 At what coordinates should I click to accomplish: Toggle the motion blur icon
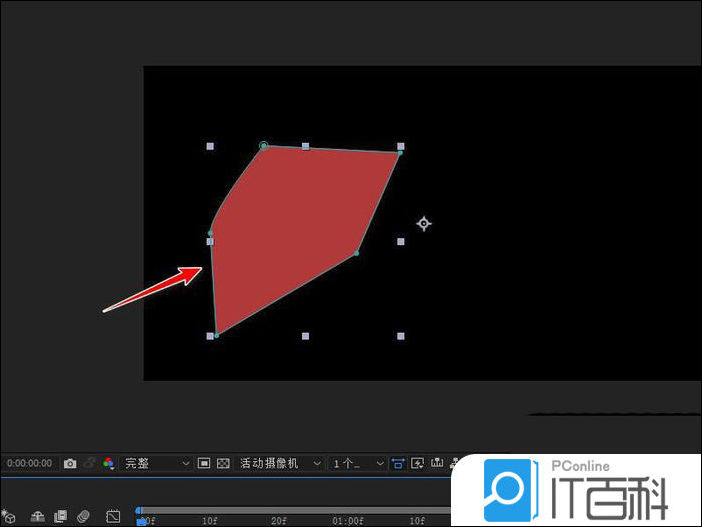[x=83, y=516]
